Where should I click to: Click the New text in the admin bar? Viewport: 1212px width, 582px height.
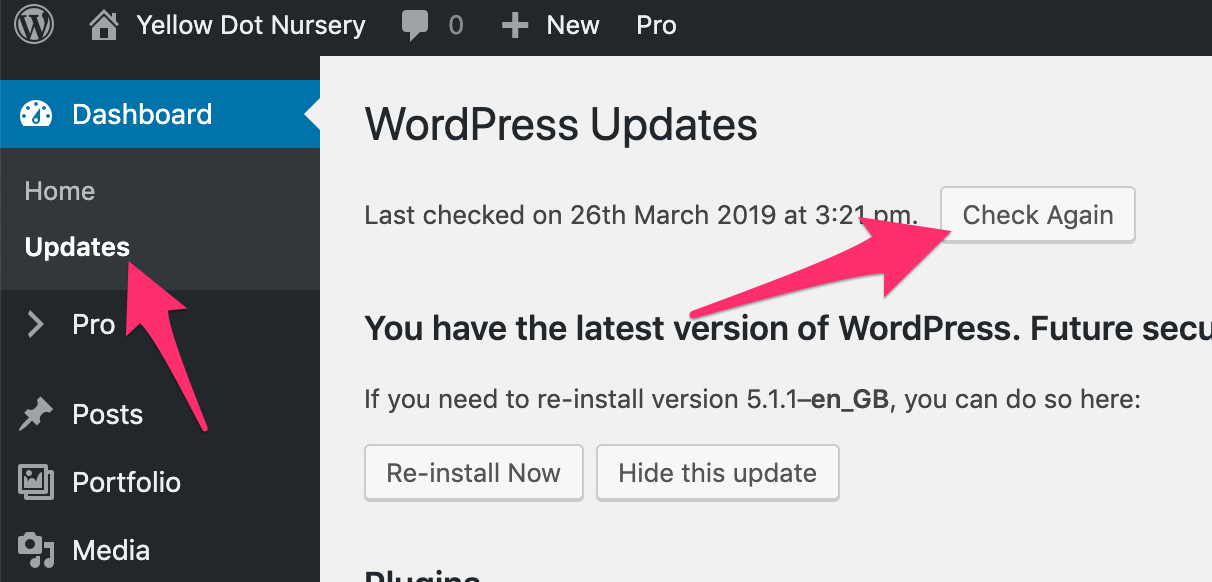pos(573,25)
